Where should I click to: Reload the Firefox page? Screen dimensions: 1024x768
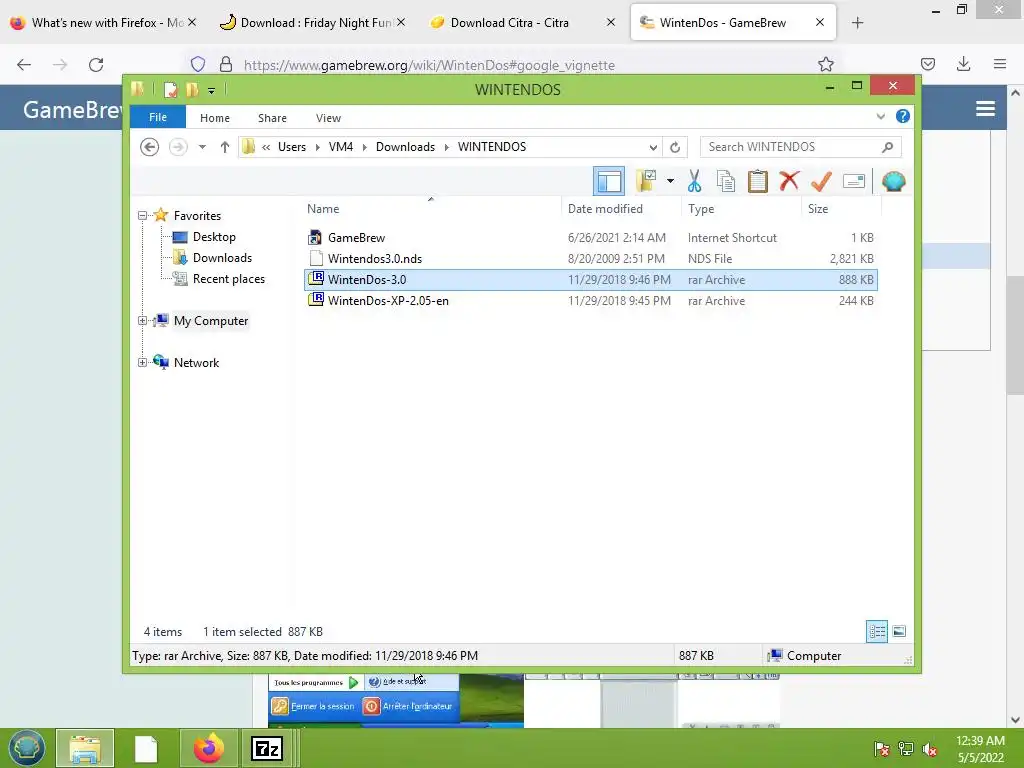96,65
